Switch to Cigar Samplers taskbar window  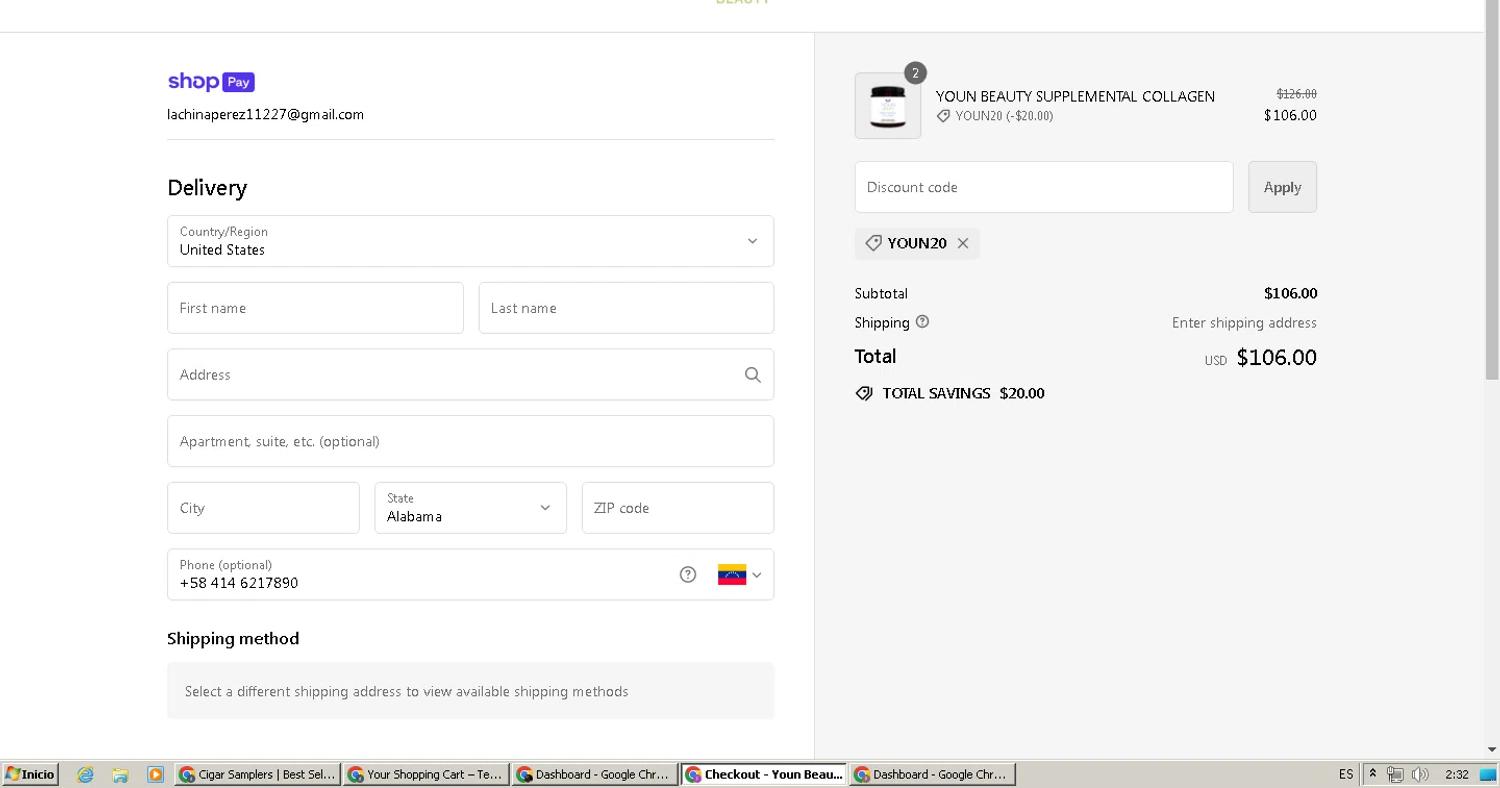coord(258,774)
